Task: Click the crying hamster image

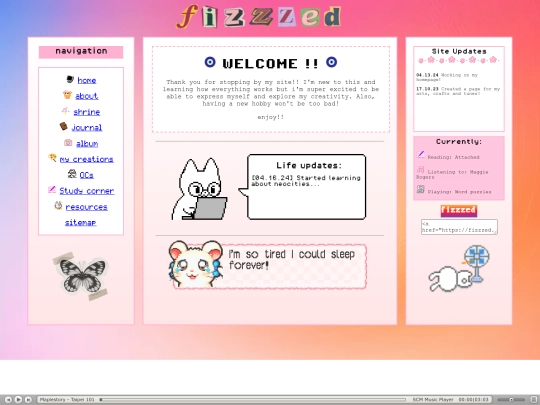Action: (x=195, y=264)
